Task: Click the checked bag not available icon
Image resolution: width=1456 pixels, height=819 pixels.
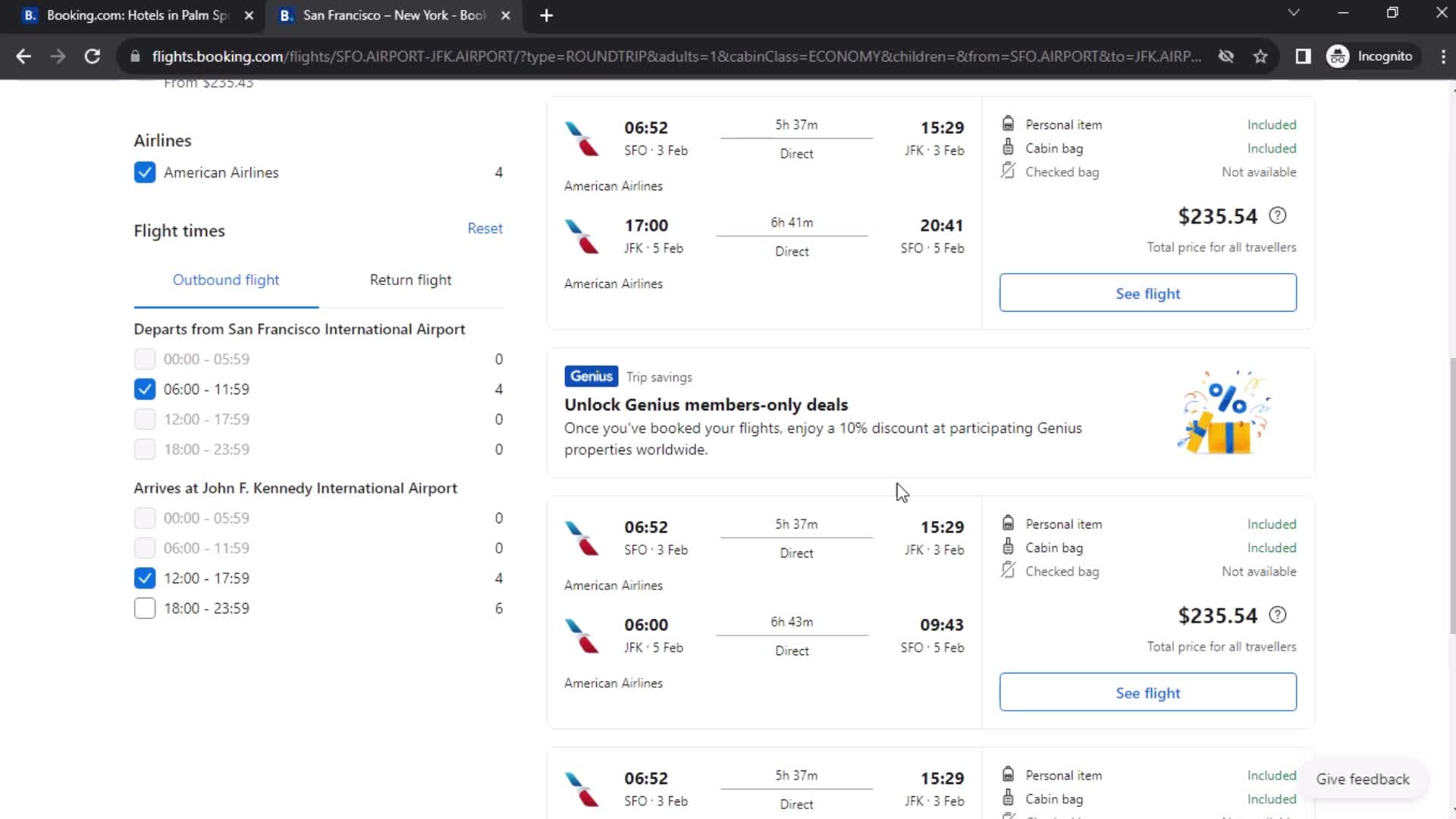Action: pyautogui.click(x=1007, y=170)
